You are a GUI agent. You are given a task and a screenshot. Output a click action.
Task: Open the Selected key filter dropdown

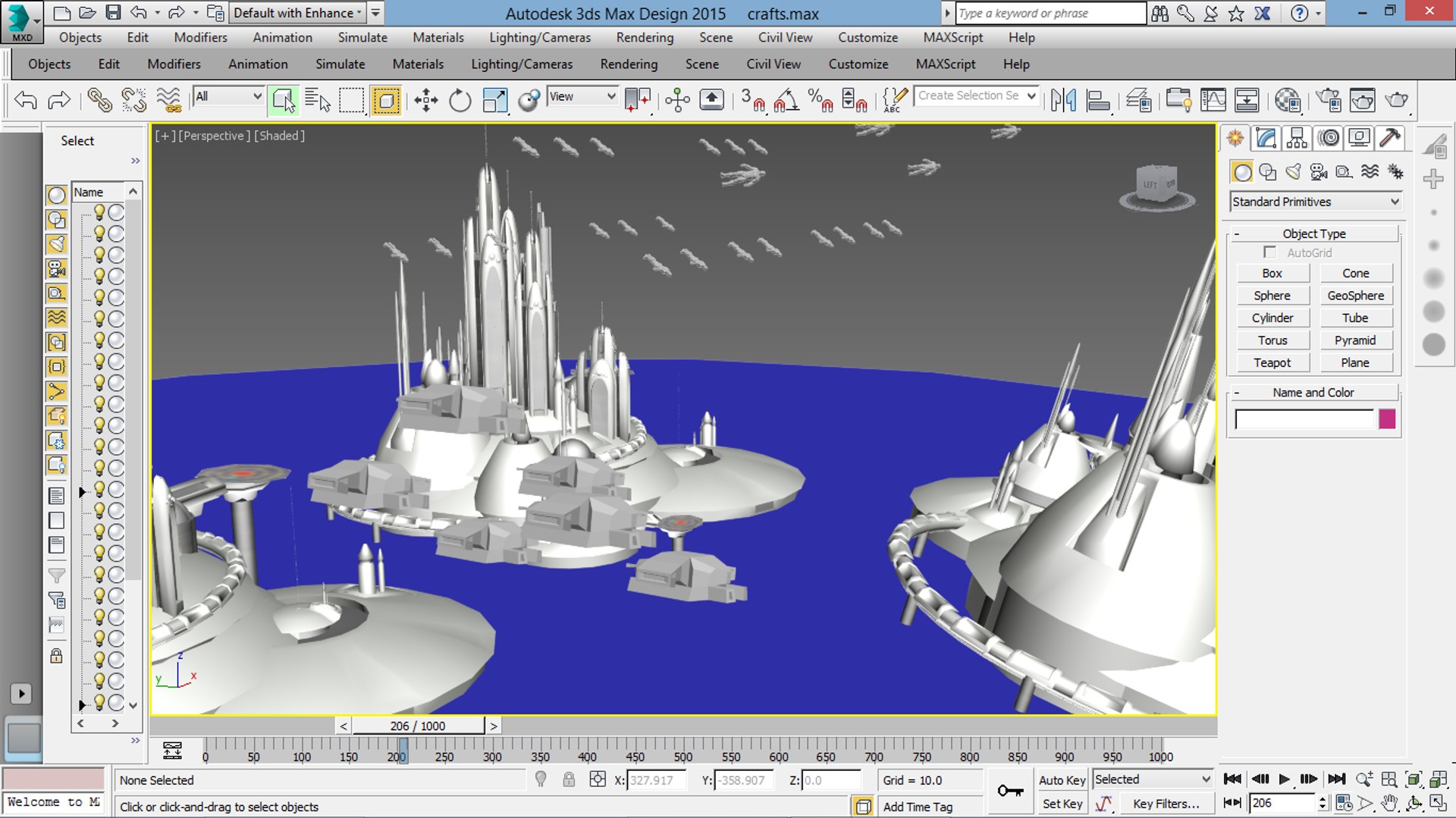click(1153, 779)
